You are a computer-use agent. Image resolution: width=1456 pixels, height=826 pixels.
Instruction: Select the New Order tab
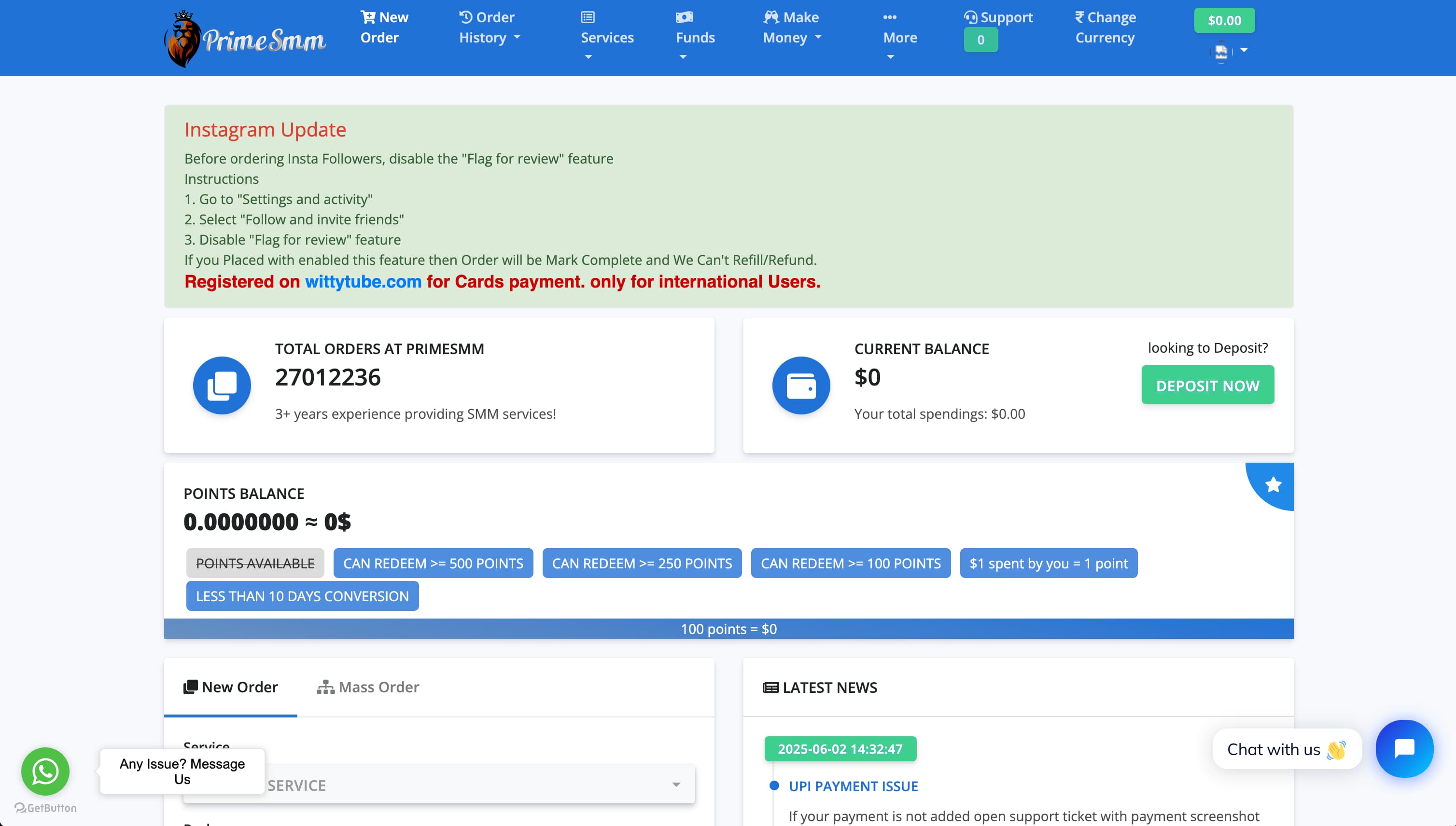(x=231, y=687)
